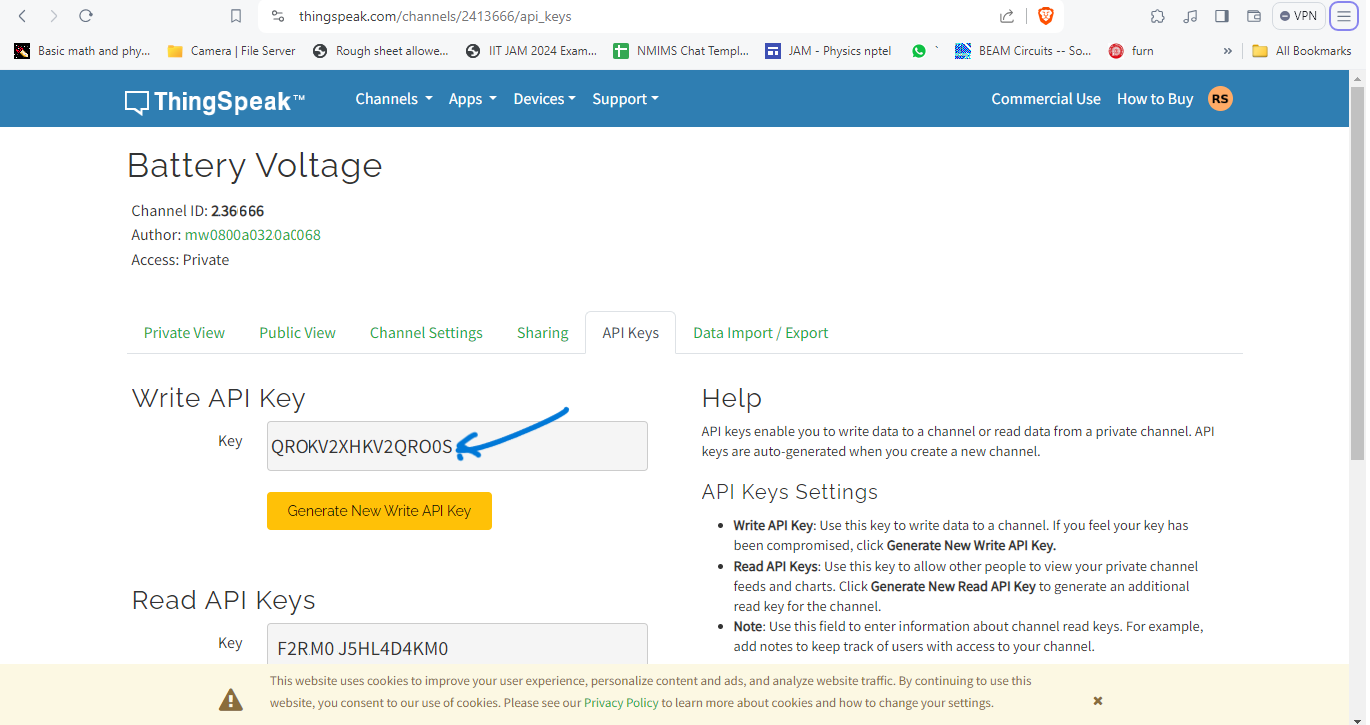Screen dimensions: 1370x725
Task: Toggle the browser sidebar panel icon
Action: click(x=1222, y=16)
